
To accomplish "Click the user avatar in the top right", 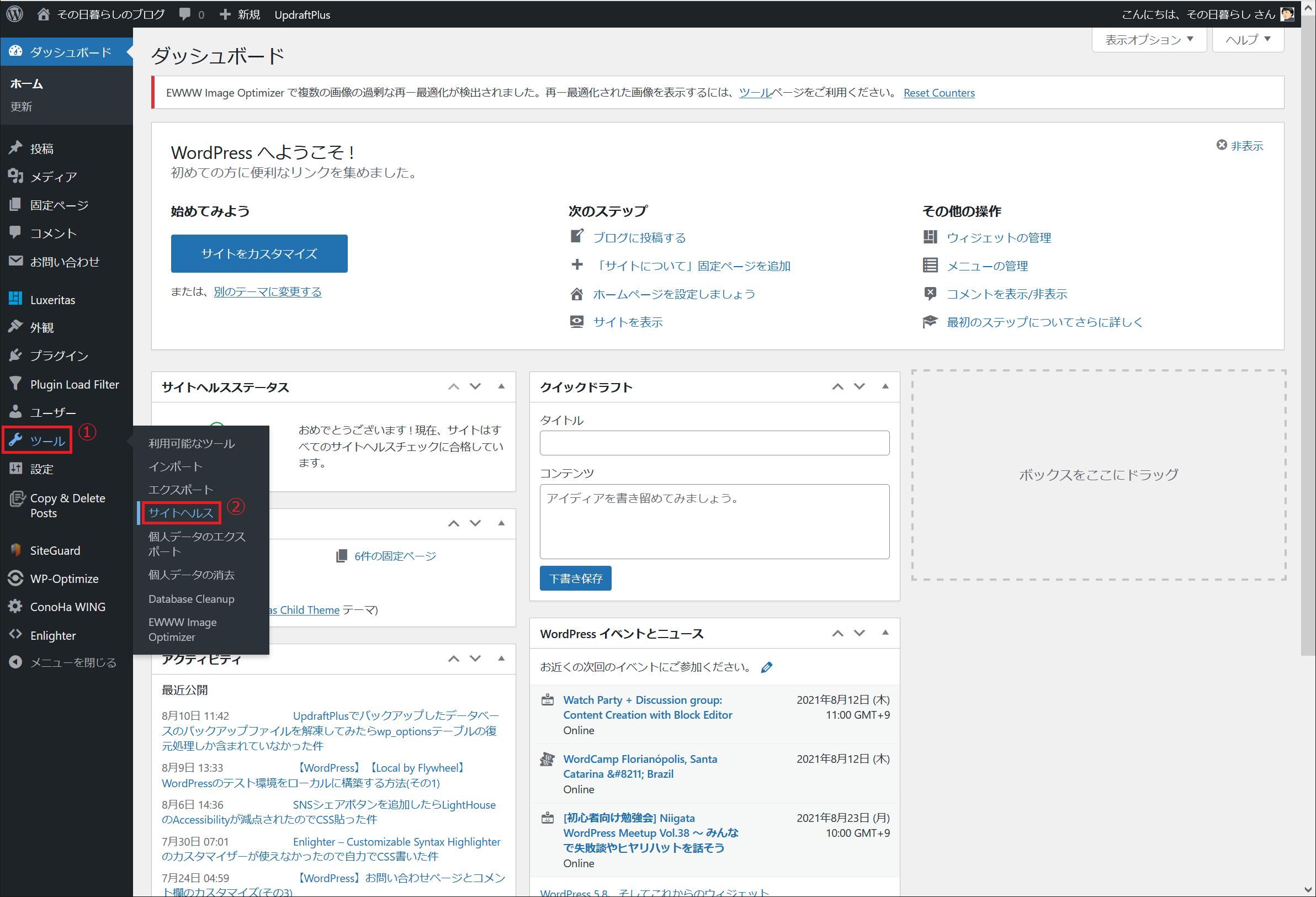I will 1287,14.
